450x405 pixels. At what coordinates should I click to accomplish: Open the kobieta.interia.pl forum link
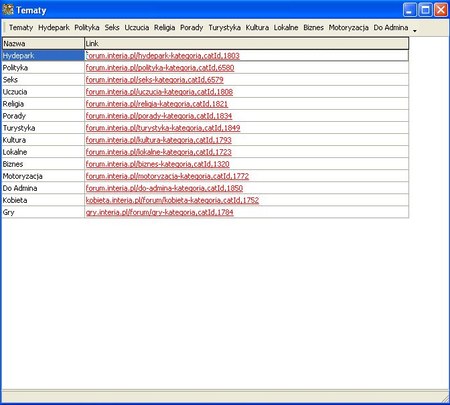coord(172,200)
